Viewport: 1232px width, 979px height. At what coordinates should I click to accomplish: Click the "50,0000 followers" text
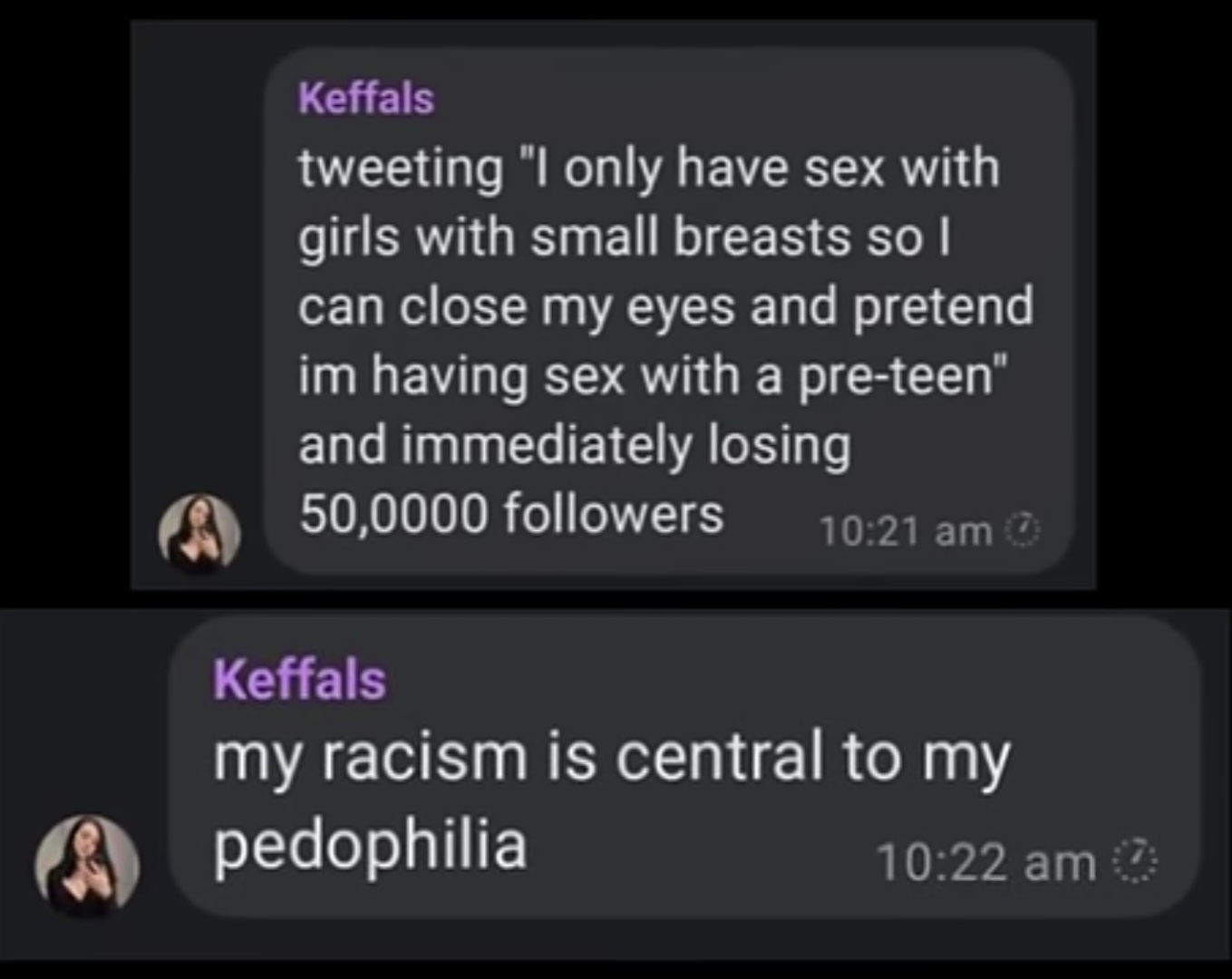(x=511, y=514)
